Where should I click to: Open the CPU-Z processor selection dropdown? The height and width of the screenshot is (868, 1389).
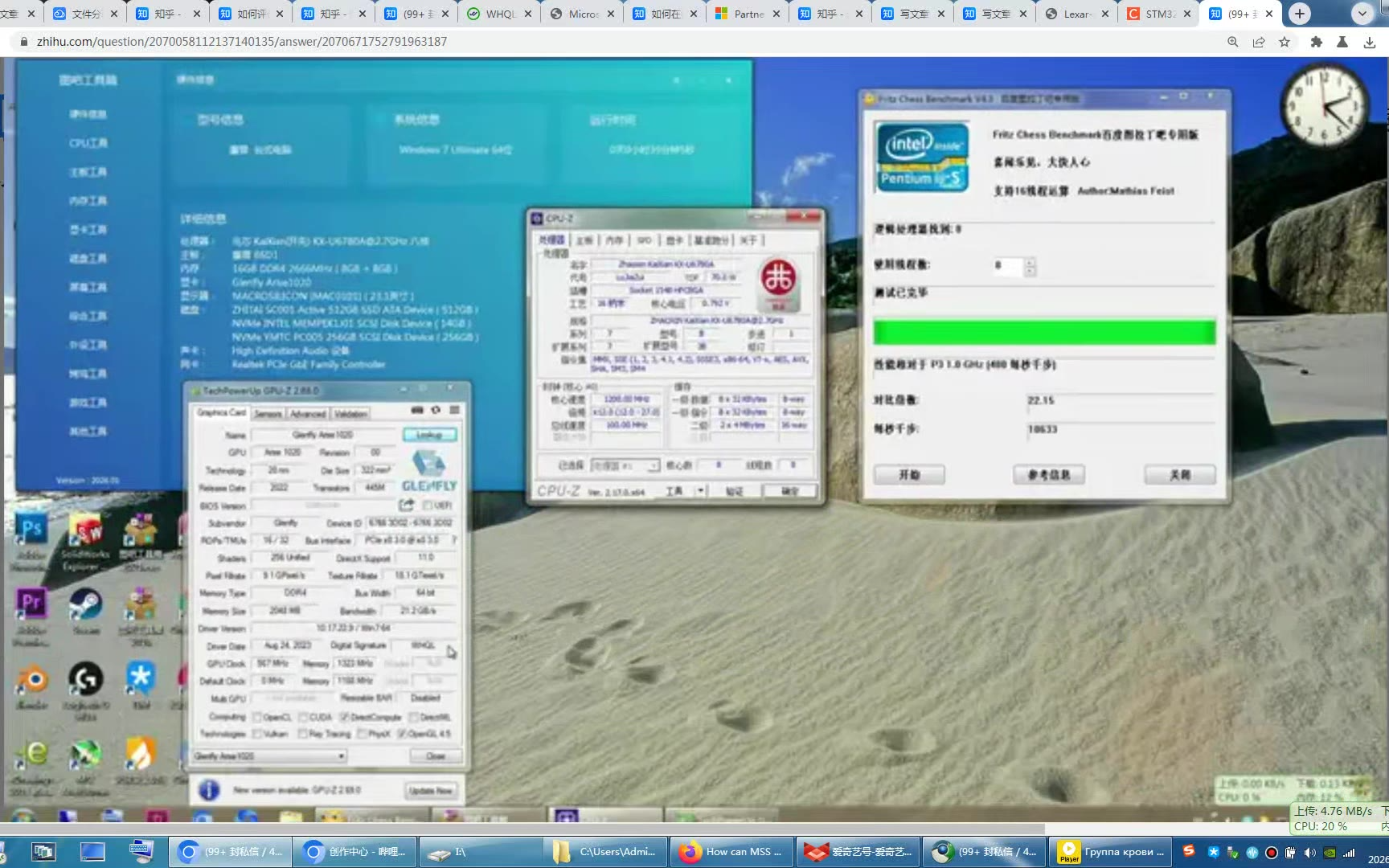[625, 465]
